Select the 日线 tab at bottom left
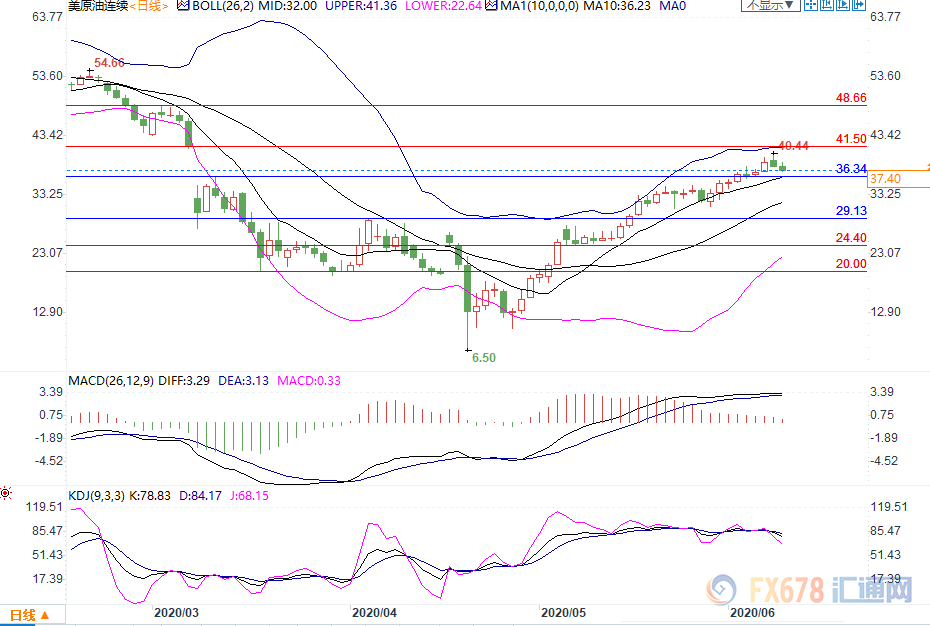930x626 pixels. coord(22,615)
